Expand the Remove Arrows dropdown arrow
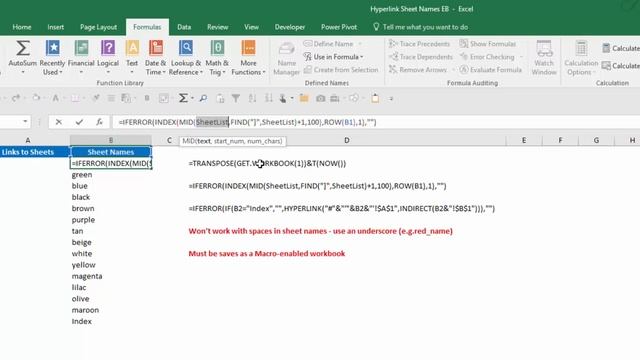The width and height of the screenshot is (640, 360). 453,70
